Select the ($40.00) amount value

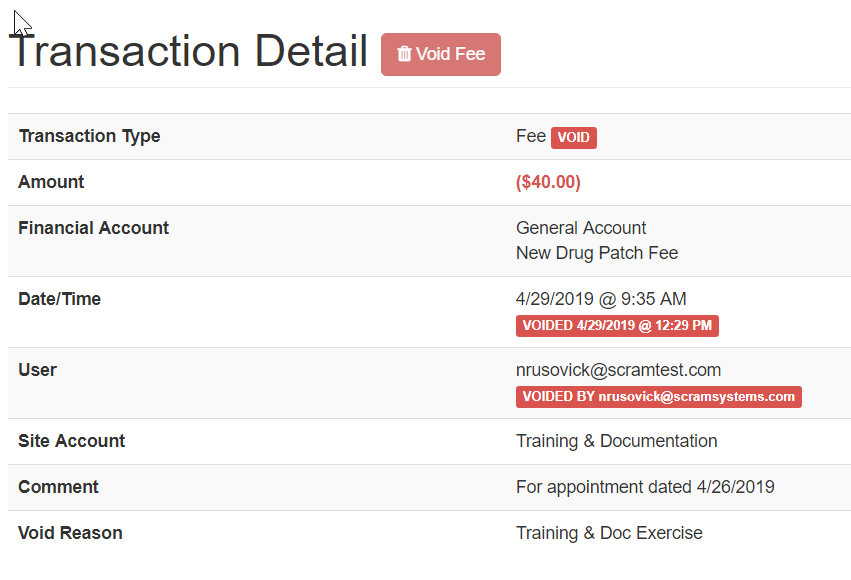tap(548, 182)
